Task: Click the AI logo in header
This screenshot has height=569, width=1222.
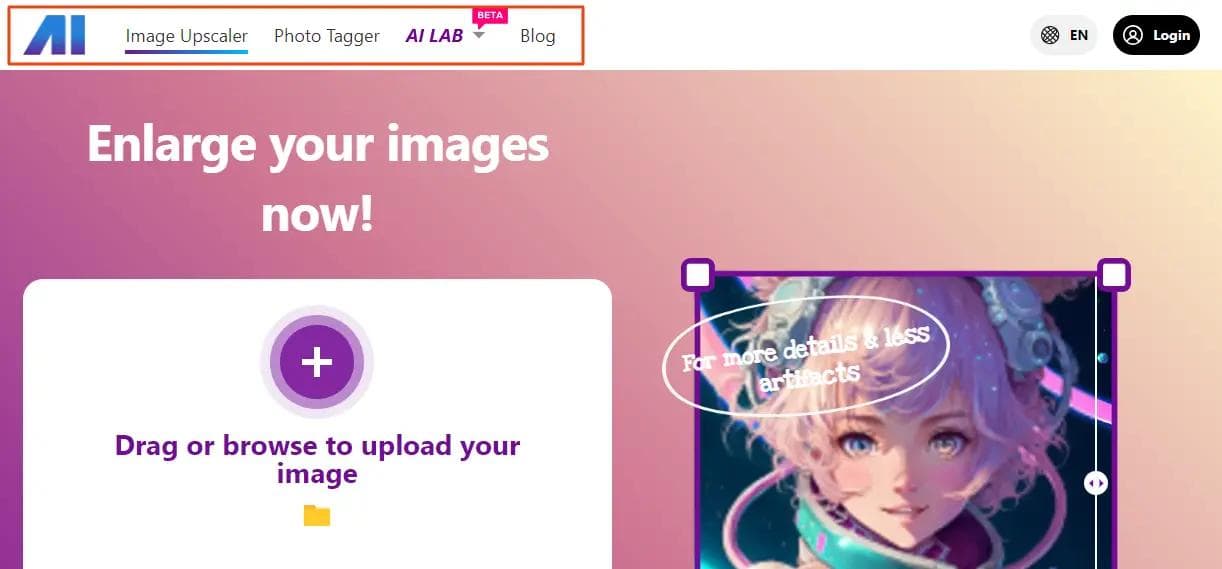Action: pos(54,35)
